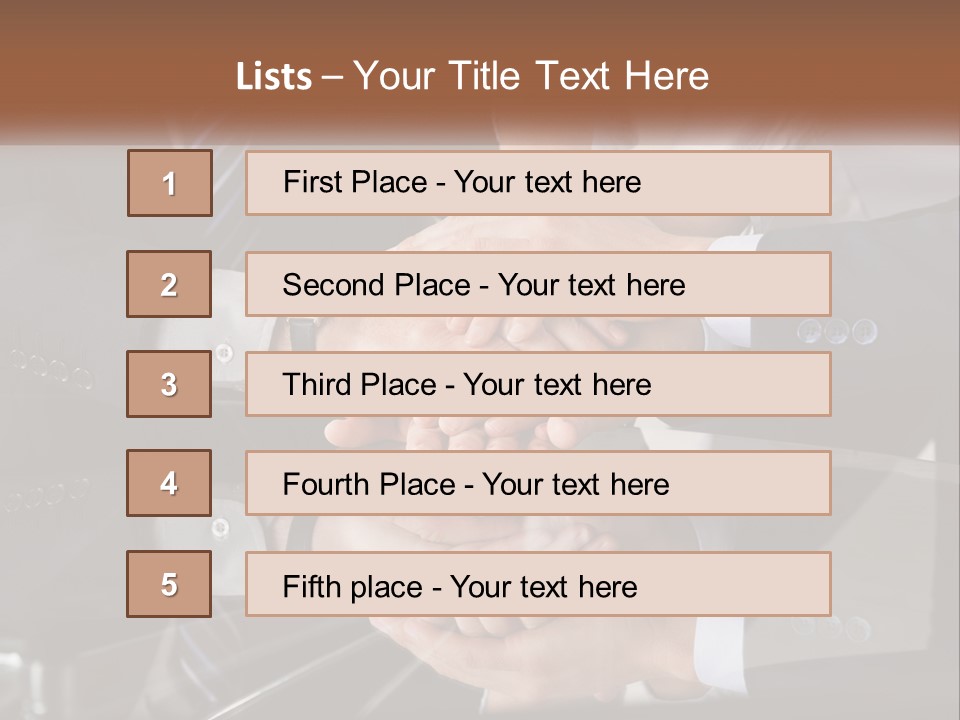The image size is (960, 720).
Task: Click 'Your text here' in the Fifth place row
Action: pos(543,586)
